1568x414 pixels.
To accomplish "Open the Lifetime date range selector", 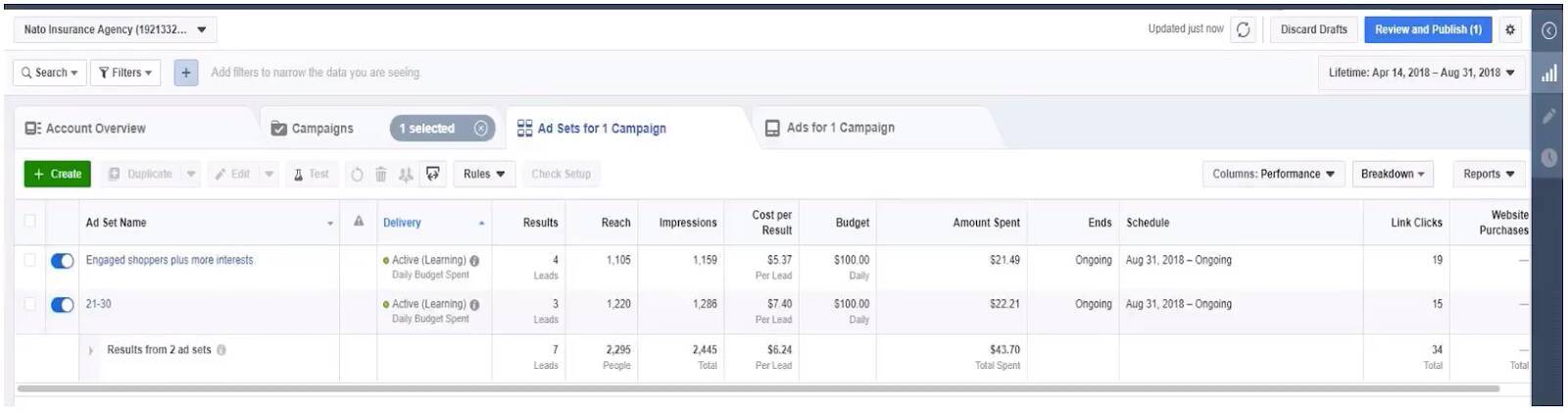I will coord(1421,73).
